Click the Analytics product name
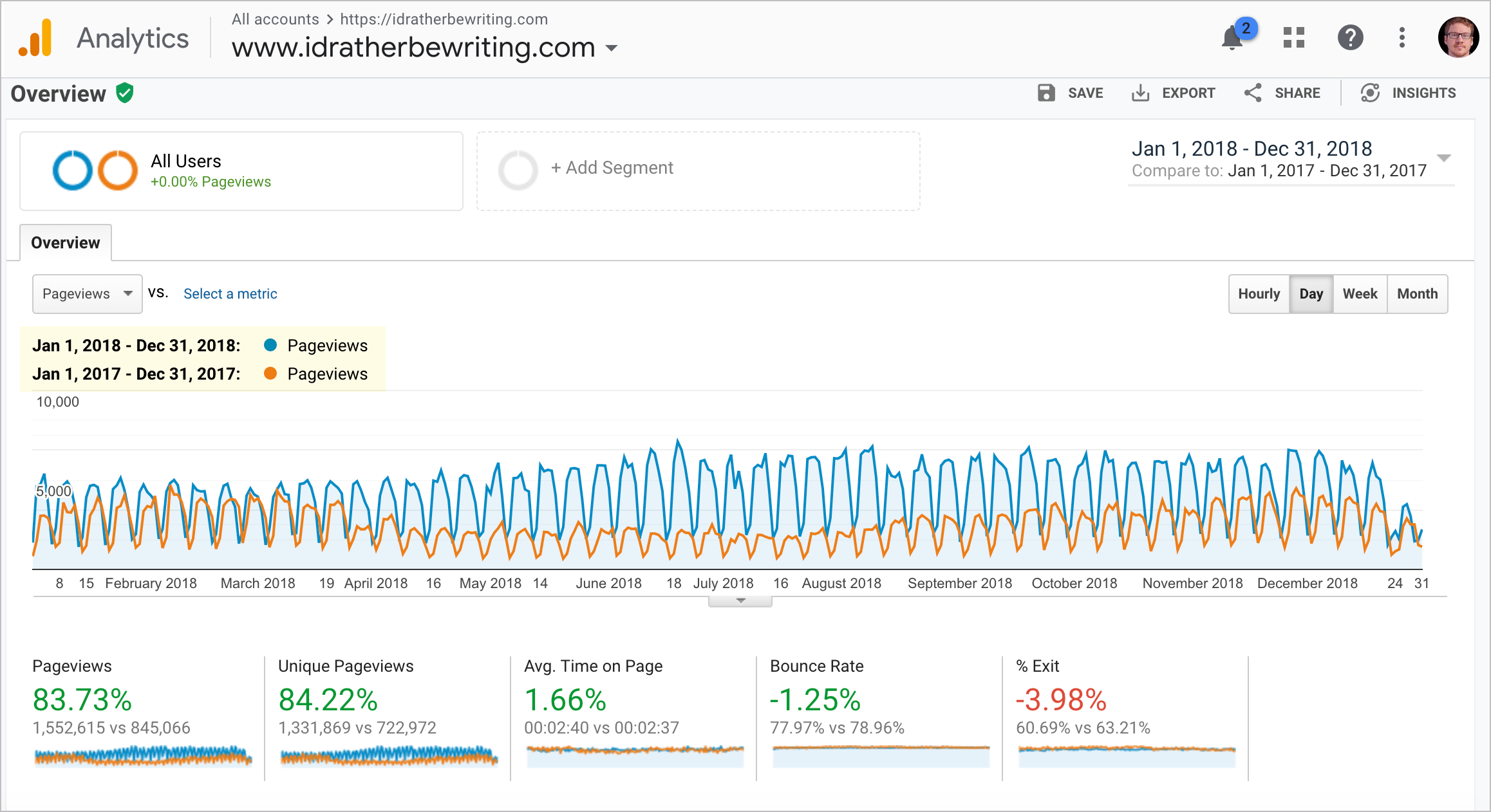 tap(133, 39)
